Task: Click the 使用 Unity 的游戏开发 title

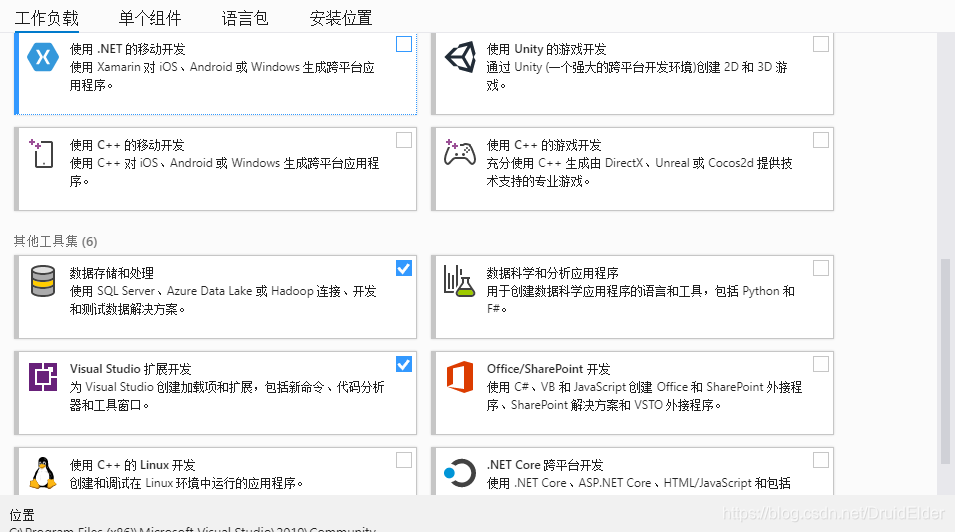Action: 546,49
